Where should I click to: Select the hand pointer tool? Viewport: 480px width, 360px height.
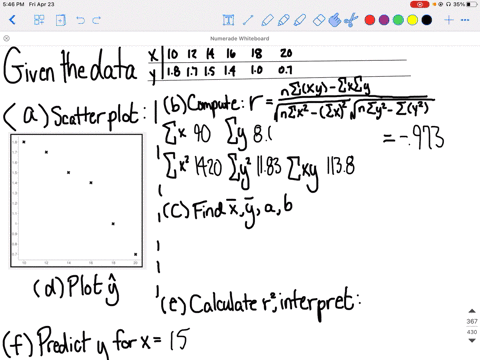coord(335,20)
